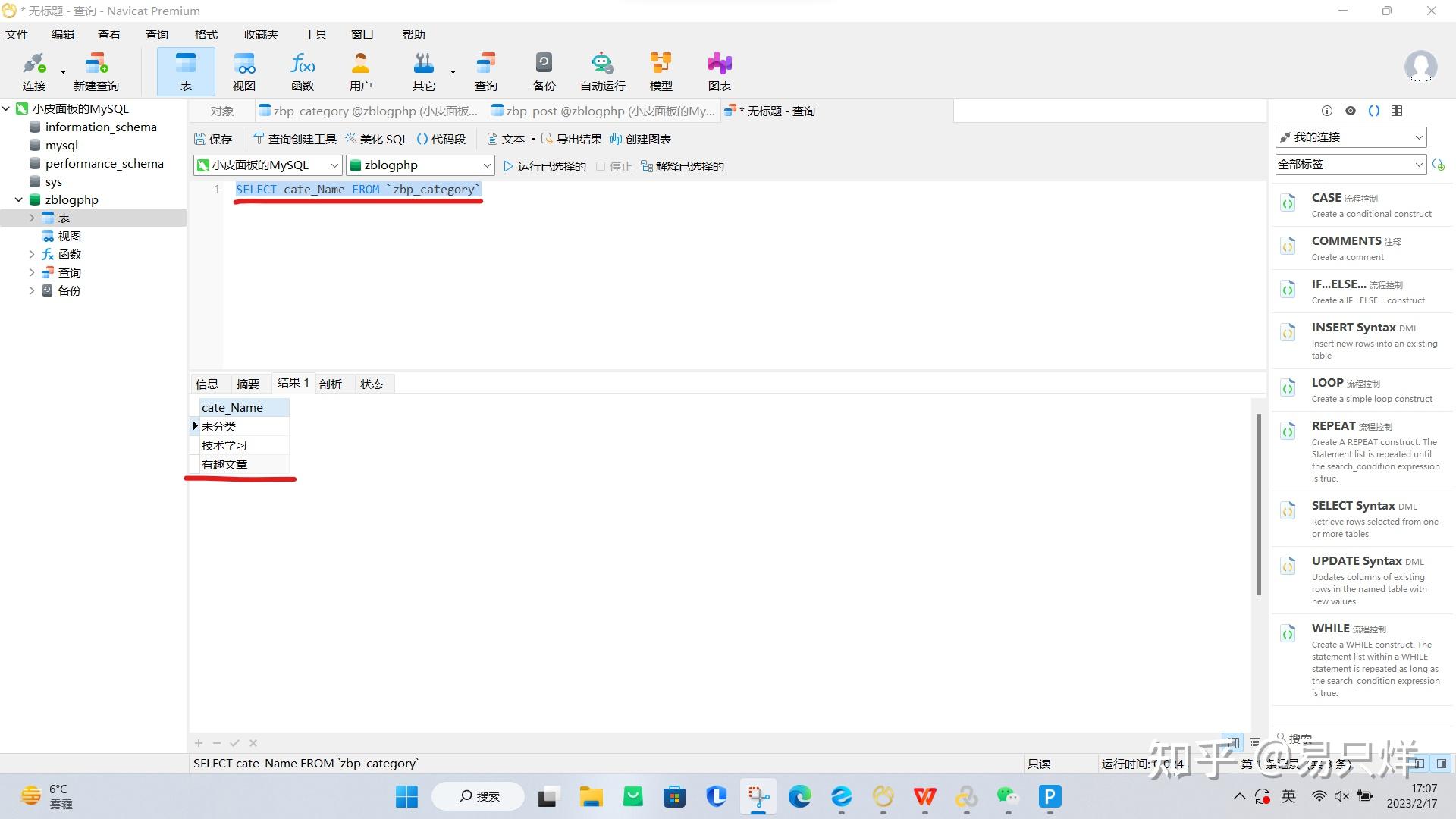Select the code snippets parentheses icon
The height and width of the screenshot is (819, 1456).
[1374, 111]
